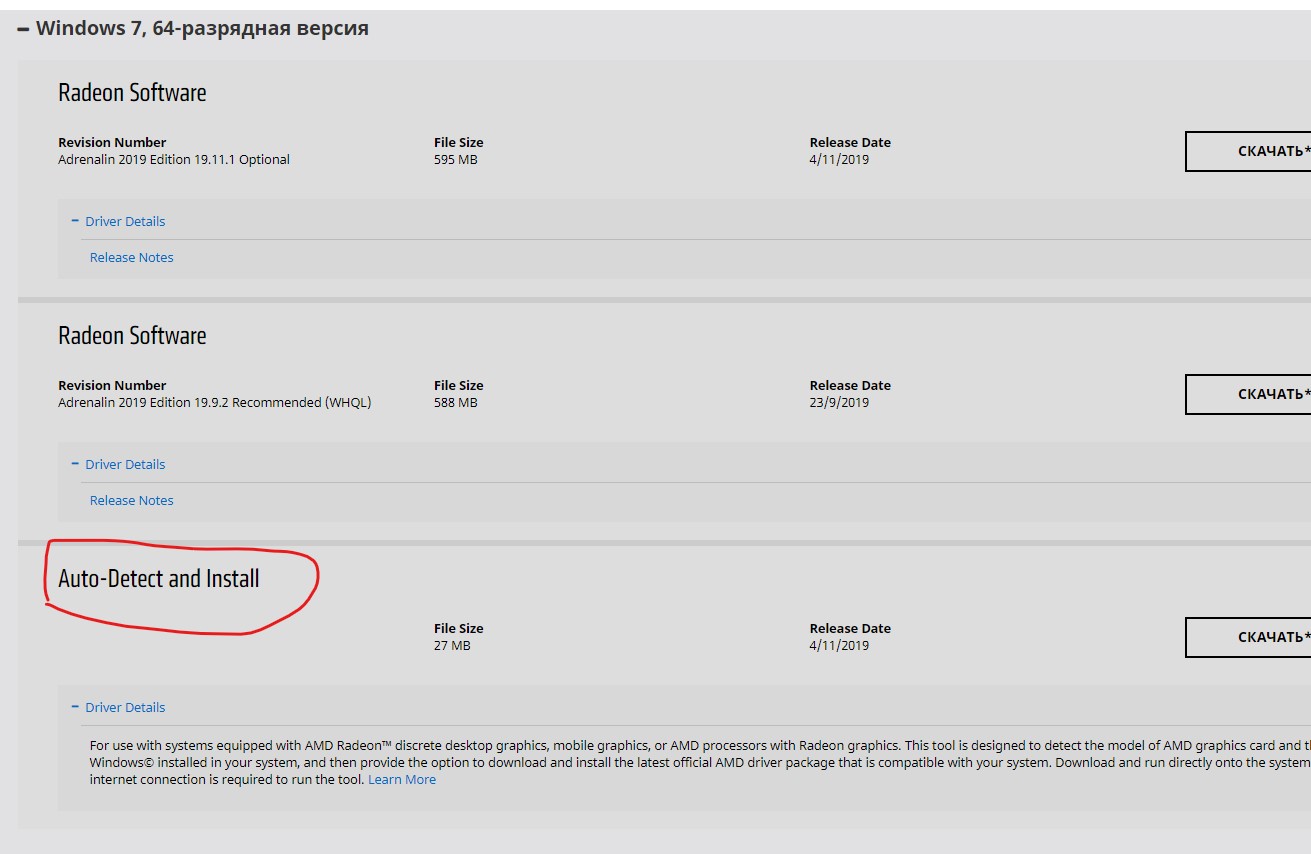Click the Adrenalin 19.11.1 Optional revision text
This screenshot has width=1311, height=854.
pyautogui.click(x=174, y=160)
